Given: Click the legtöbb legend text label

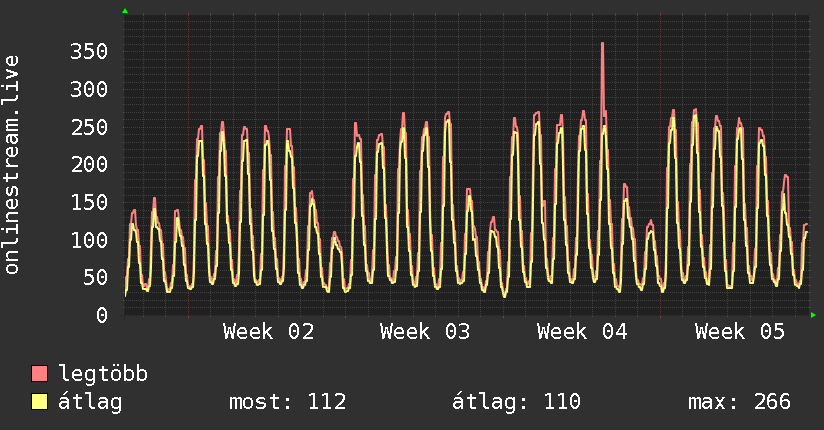Looking at the screenshot, I should (104, 374).
